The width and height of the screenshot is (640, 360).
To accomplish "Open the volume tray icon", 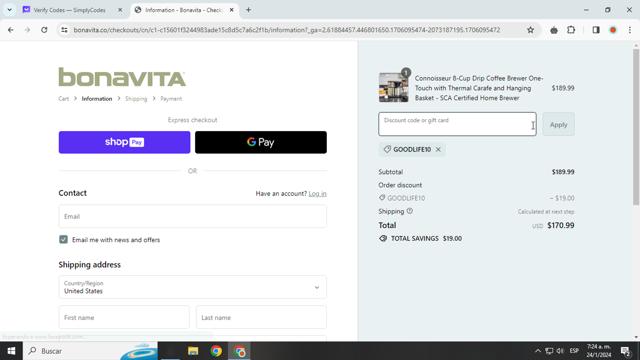I will (x=560, y=351).
